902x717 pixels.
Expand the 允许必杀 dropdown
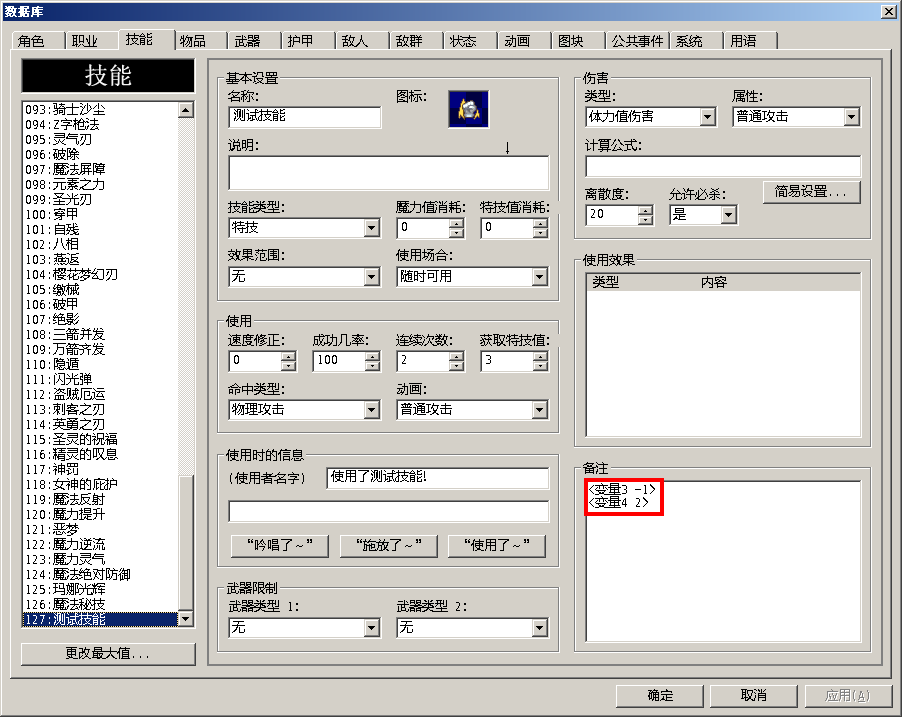(x=728, y=215)
